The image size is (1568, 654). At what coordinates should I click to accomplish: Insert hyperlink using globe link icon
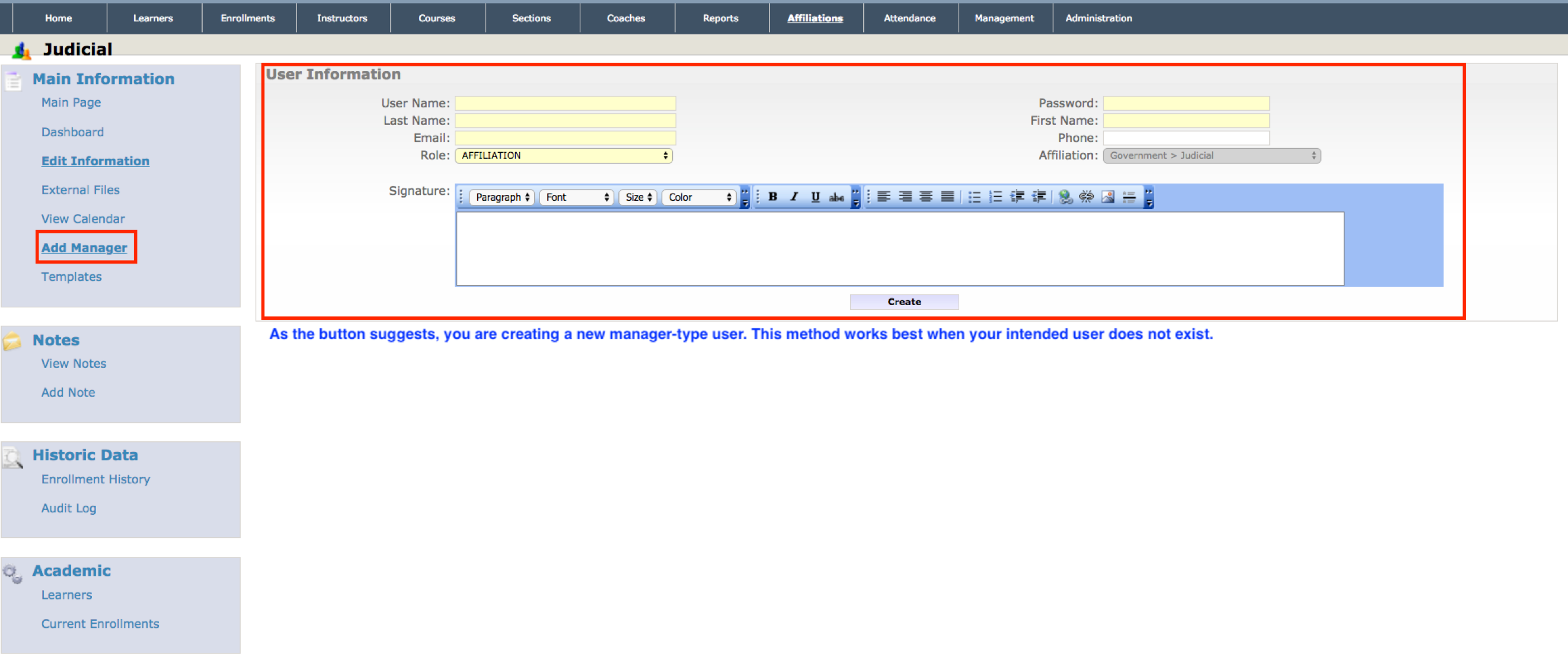(x=1065, y=197)
